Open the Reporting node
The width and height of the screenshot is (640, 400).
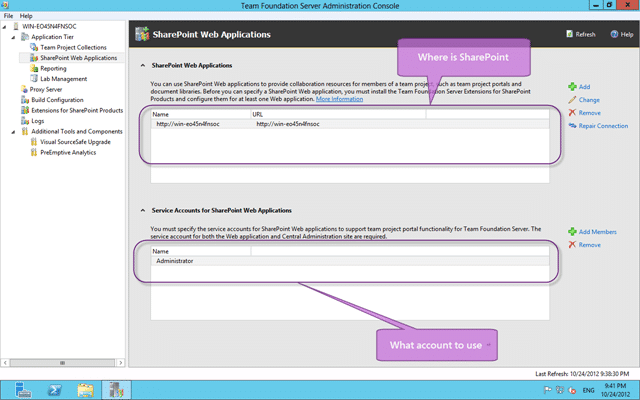pyautogui.click(x=53, y=69)
